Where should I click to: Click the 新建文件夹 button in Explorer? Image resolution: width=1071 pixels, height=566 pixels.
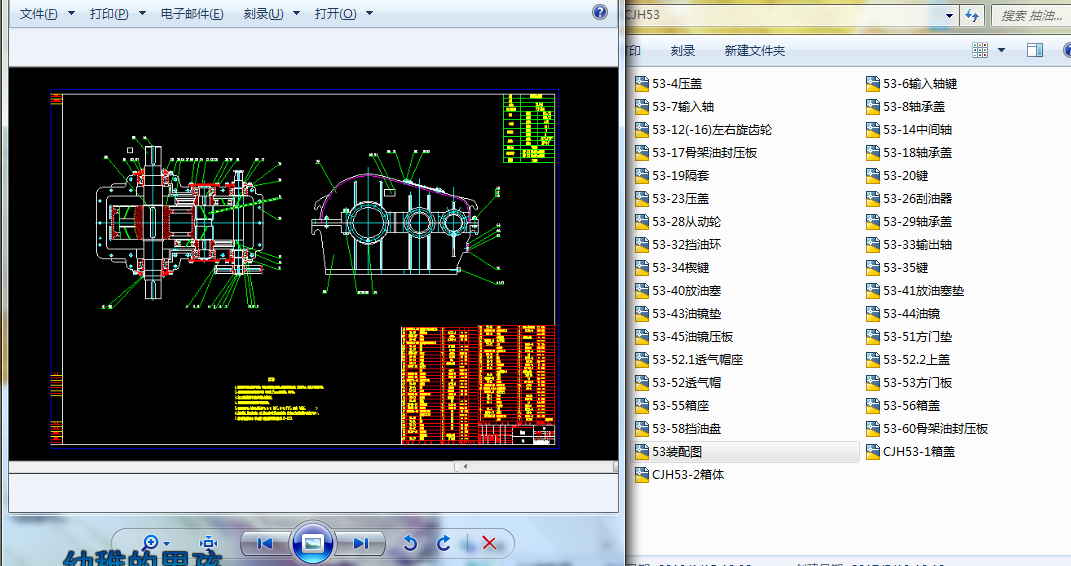754,50
